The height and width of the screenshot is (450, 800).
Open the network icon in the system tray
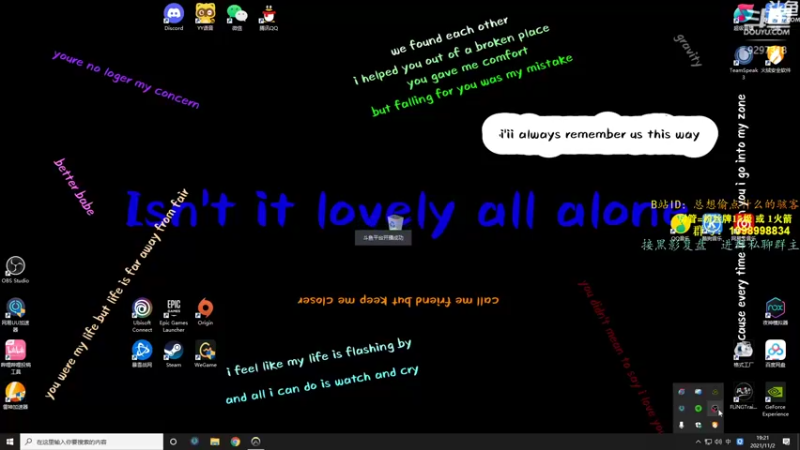click(x=708, y=442)
